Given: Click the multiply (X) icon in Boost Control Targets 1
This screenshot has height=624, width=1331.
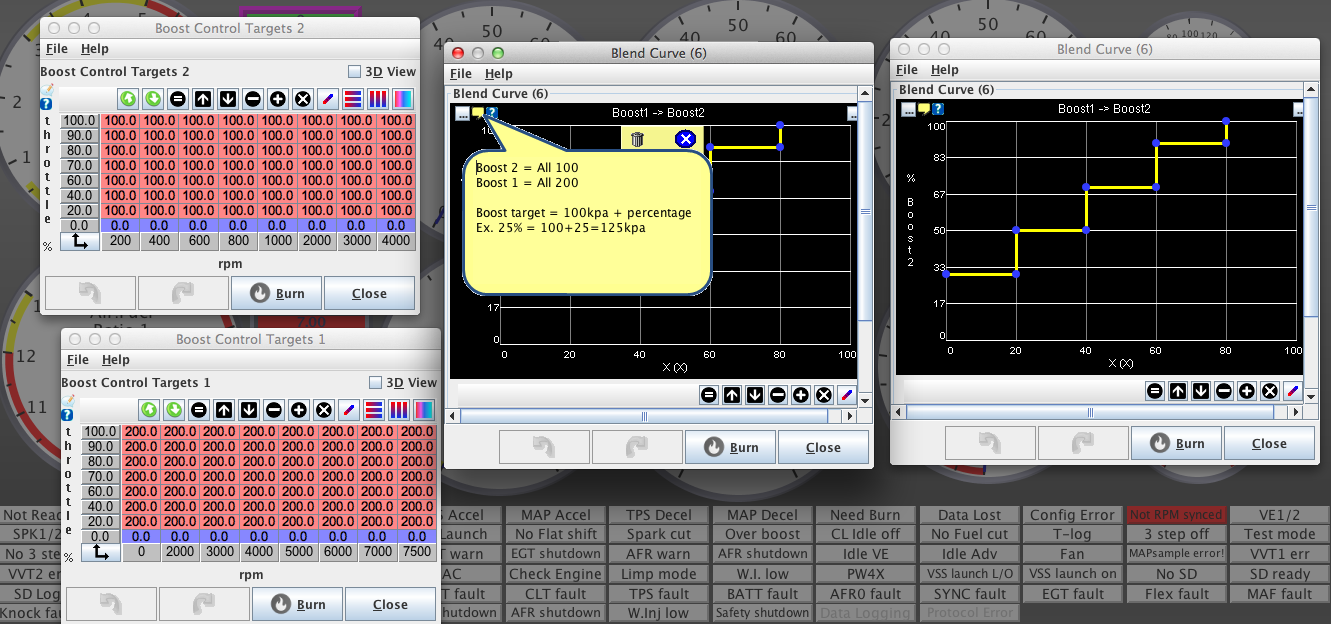Looking at the screenshot, I should (x=323, y=409).
